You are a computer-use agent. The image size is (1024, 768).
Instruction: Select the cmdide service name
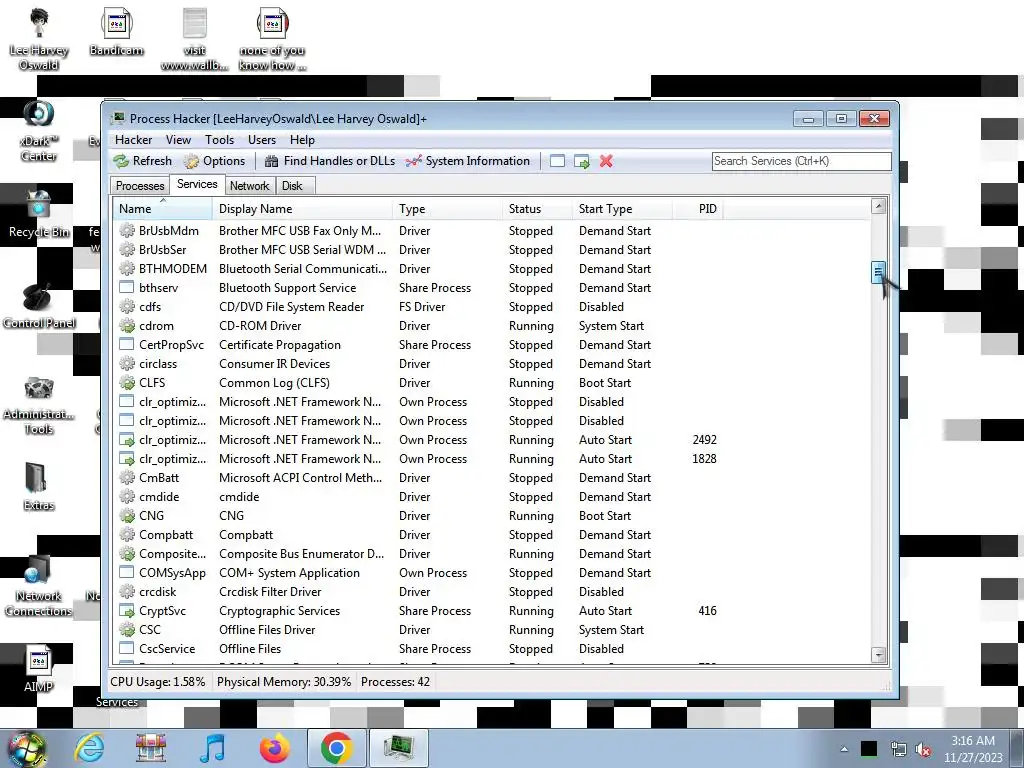(x=159, y=496)
